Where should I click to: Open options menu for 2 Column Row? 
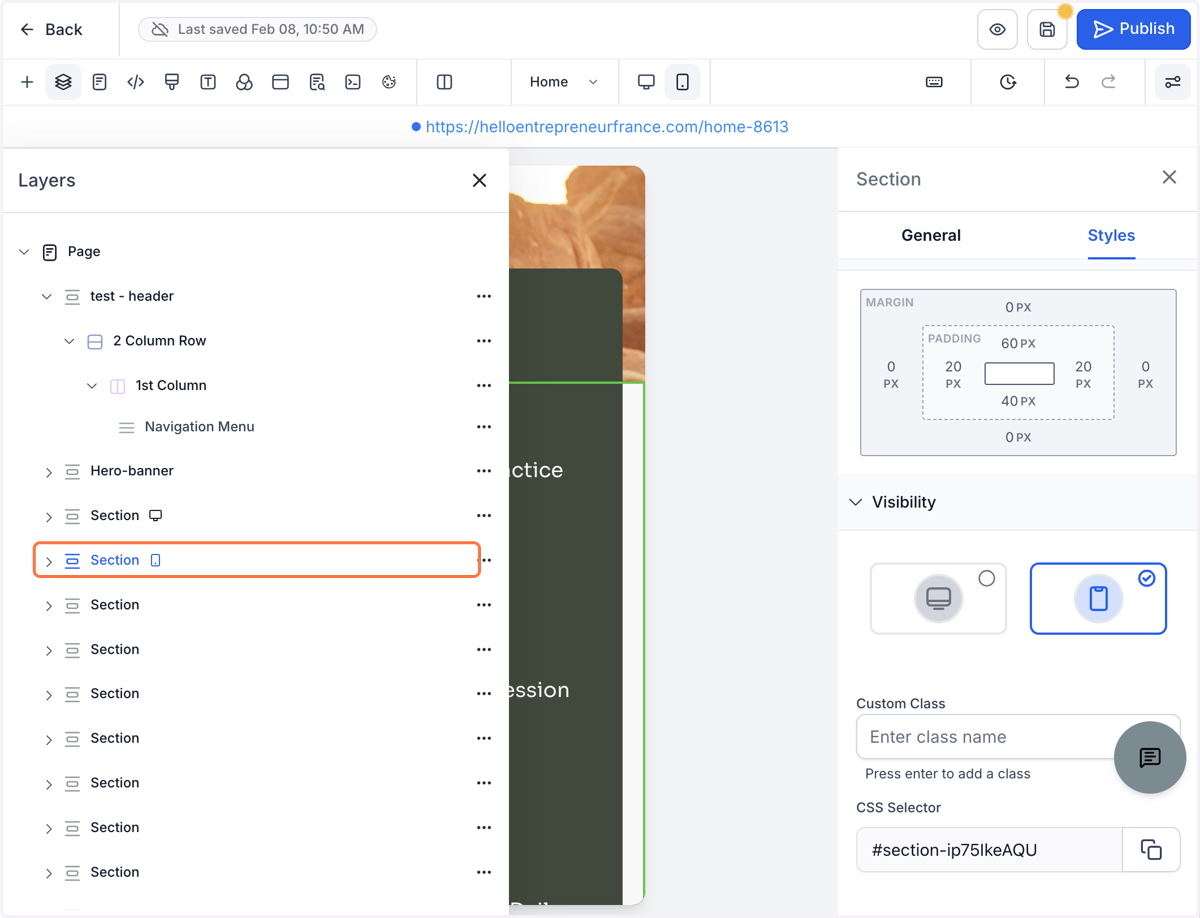click(x=484, y=341)
